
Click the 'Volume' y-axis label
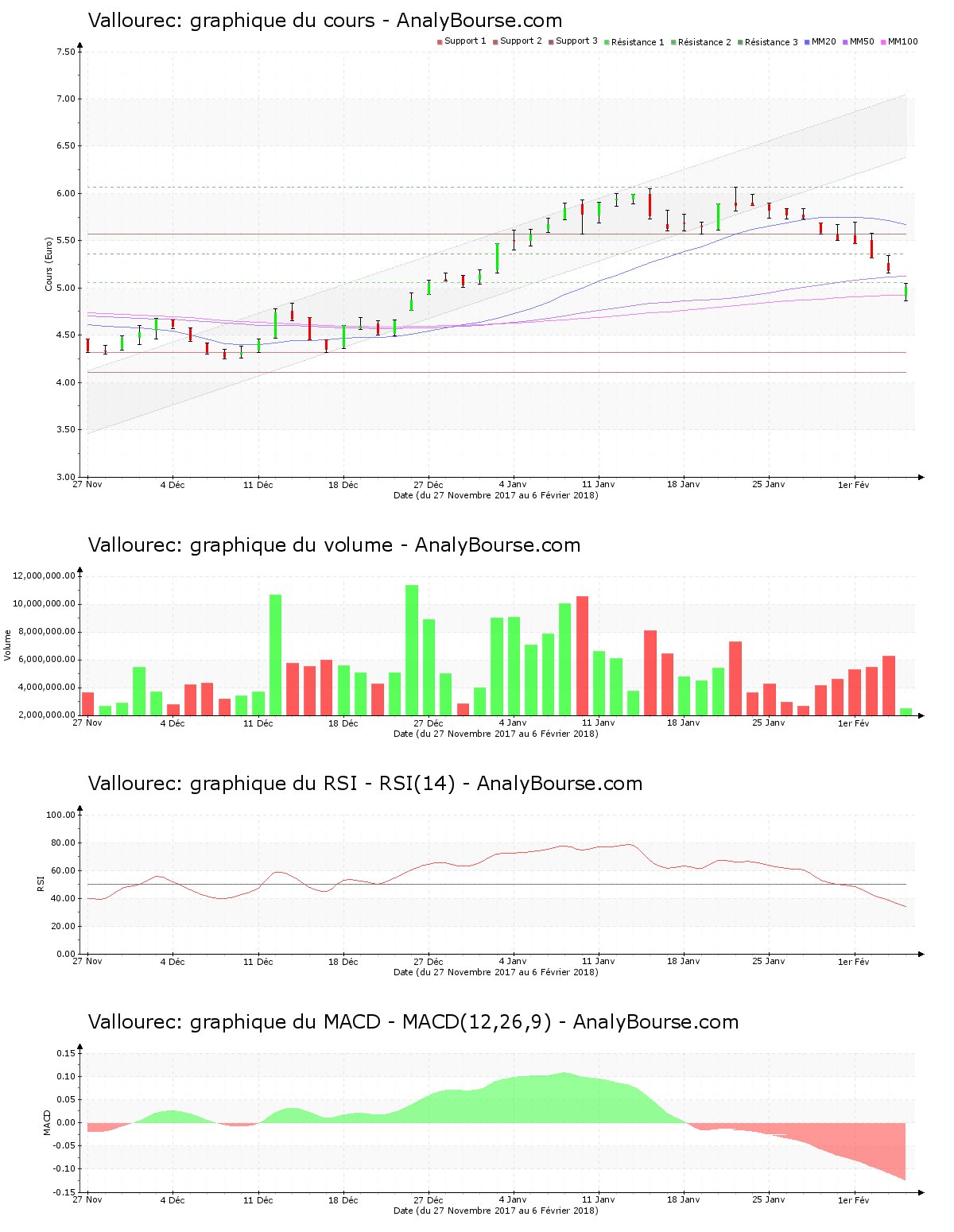point(8,645)
